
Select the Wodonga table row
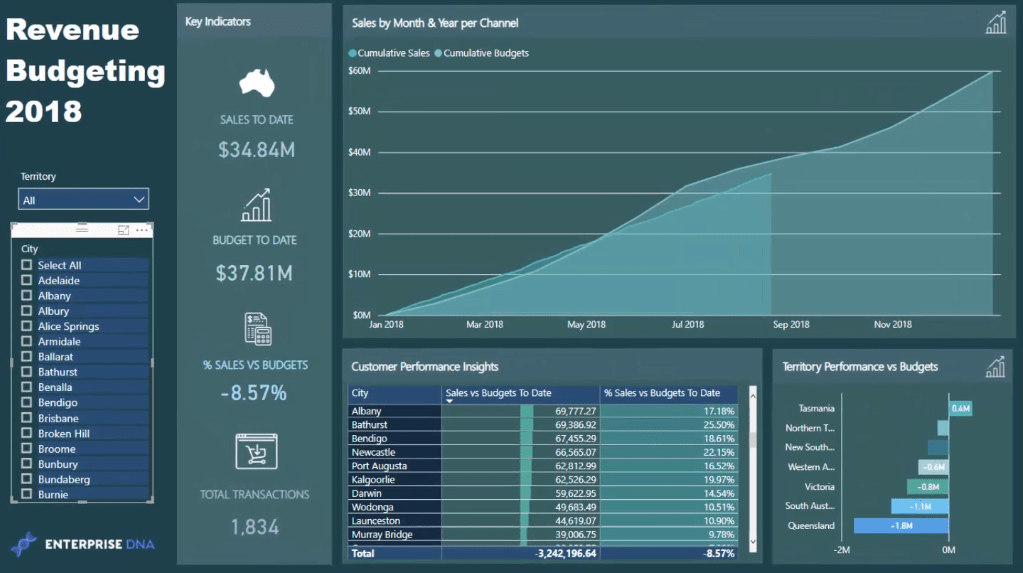543,507
